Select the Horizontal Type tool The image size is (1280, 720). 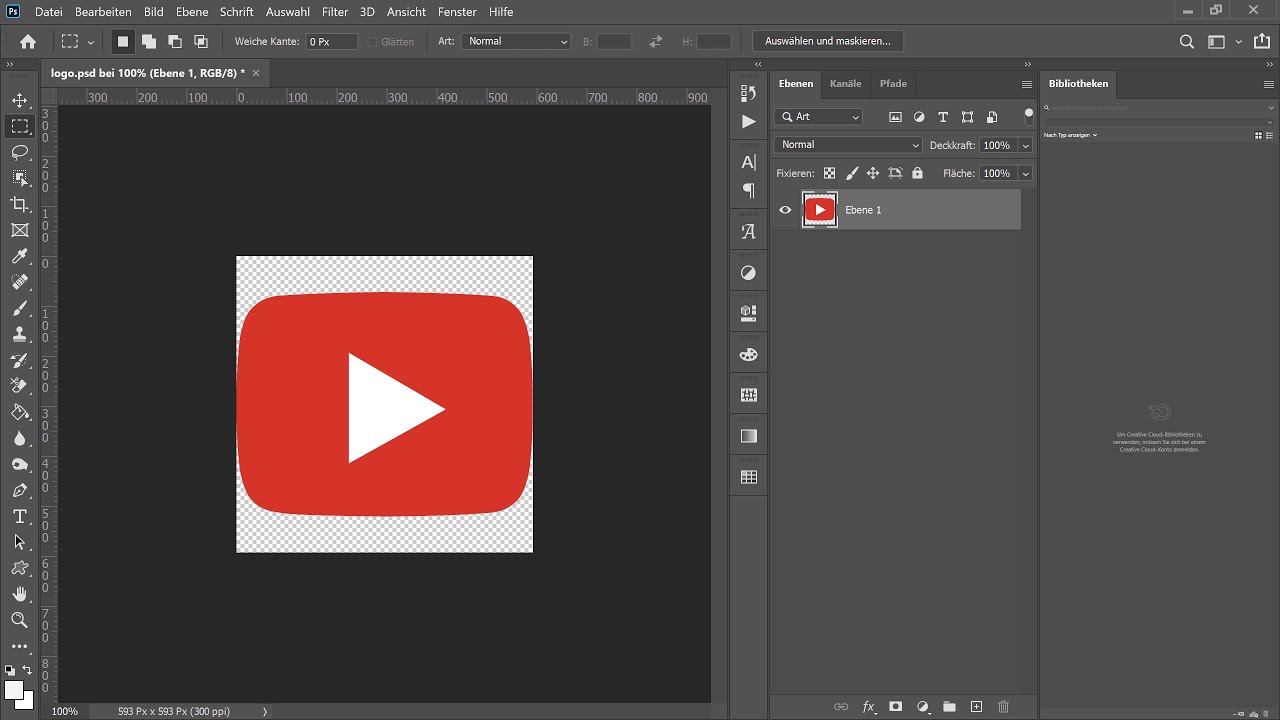[x=19, y=516]
